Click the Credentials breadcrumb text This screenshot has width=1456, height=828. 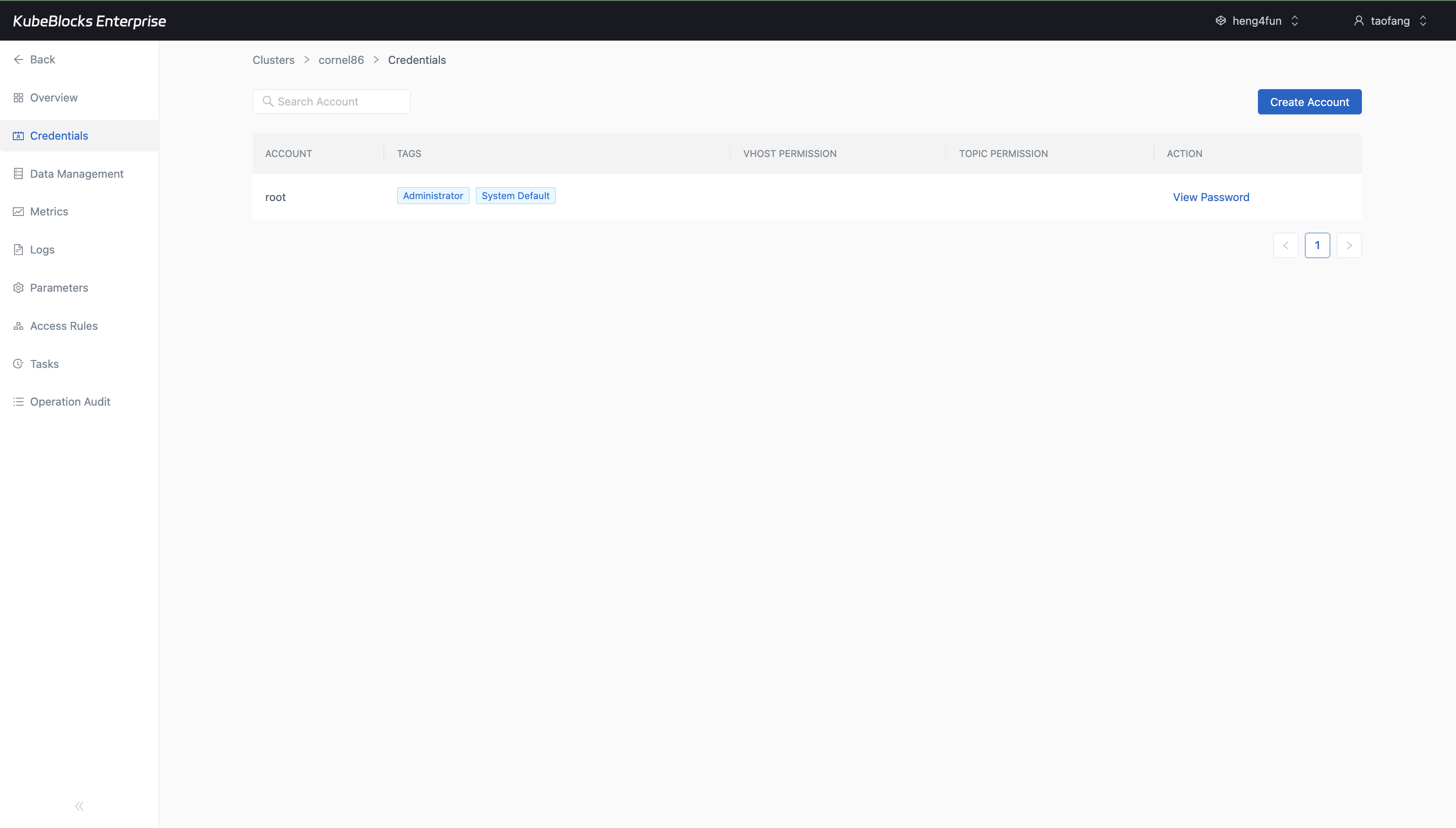tap(416, 60)
